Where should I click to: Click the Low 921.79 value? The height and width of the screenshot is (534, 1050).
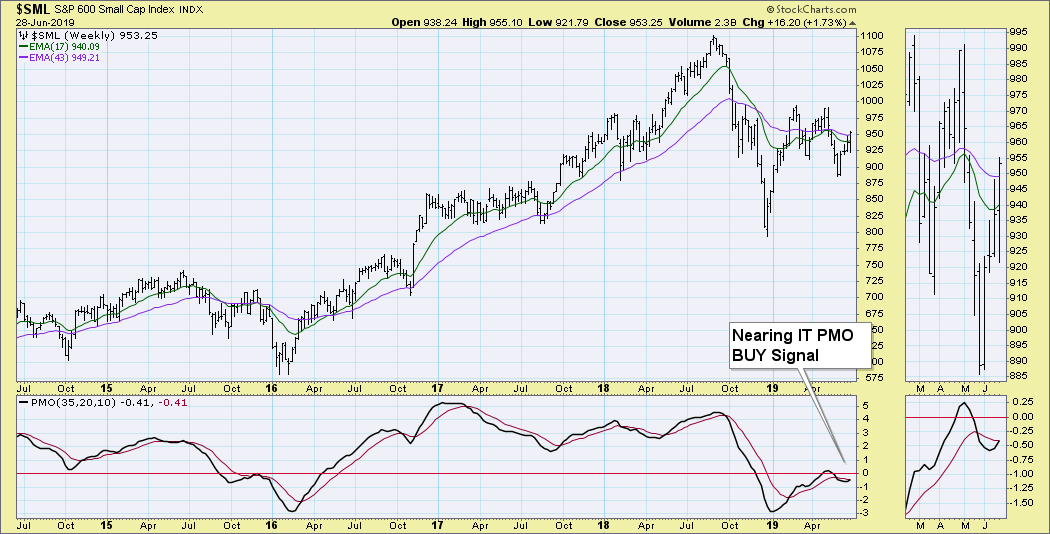[x=560, y=22]
